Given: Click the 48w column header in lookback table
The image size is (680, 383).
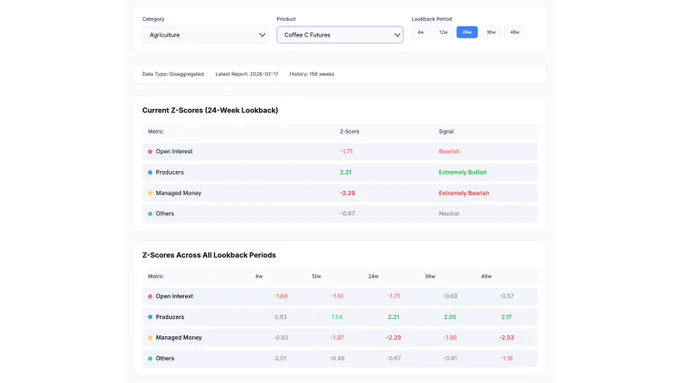Looking at the screenshot, I should pyautogui.click(x=486, y=276).
